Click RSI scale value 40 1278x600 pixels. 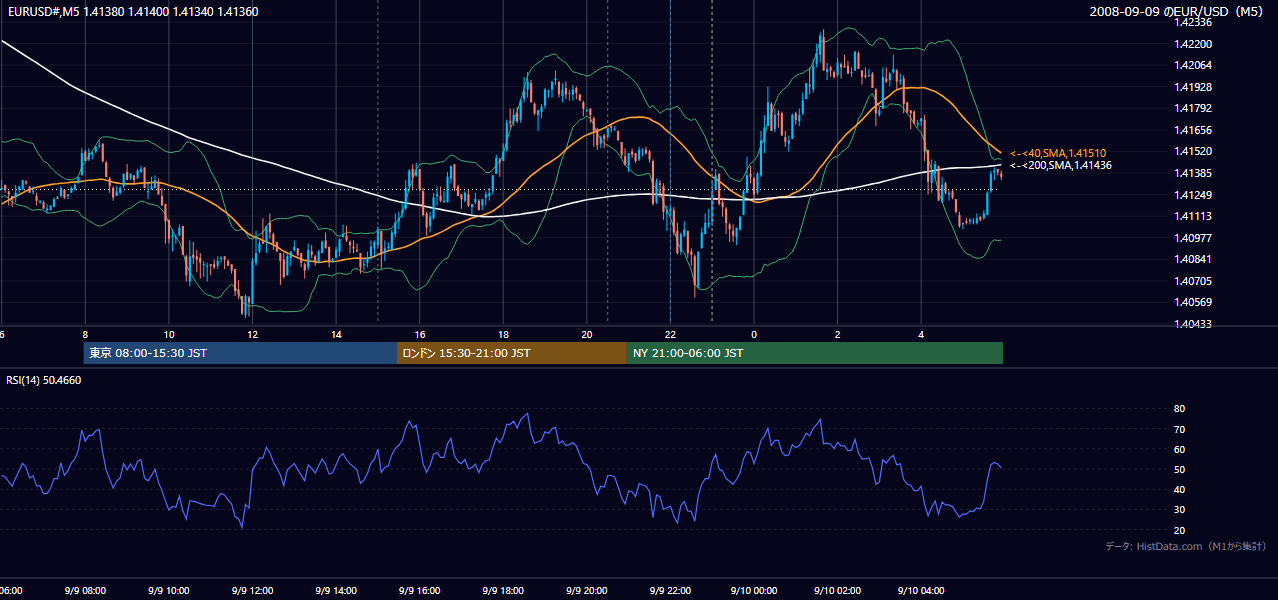coord(1180,489)
